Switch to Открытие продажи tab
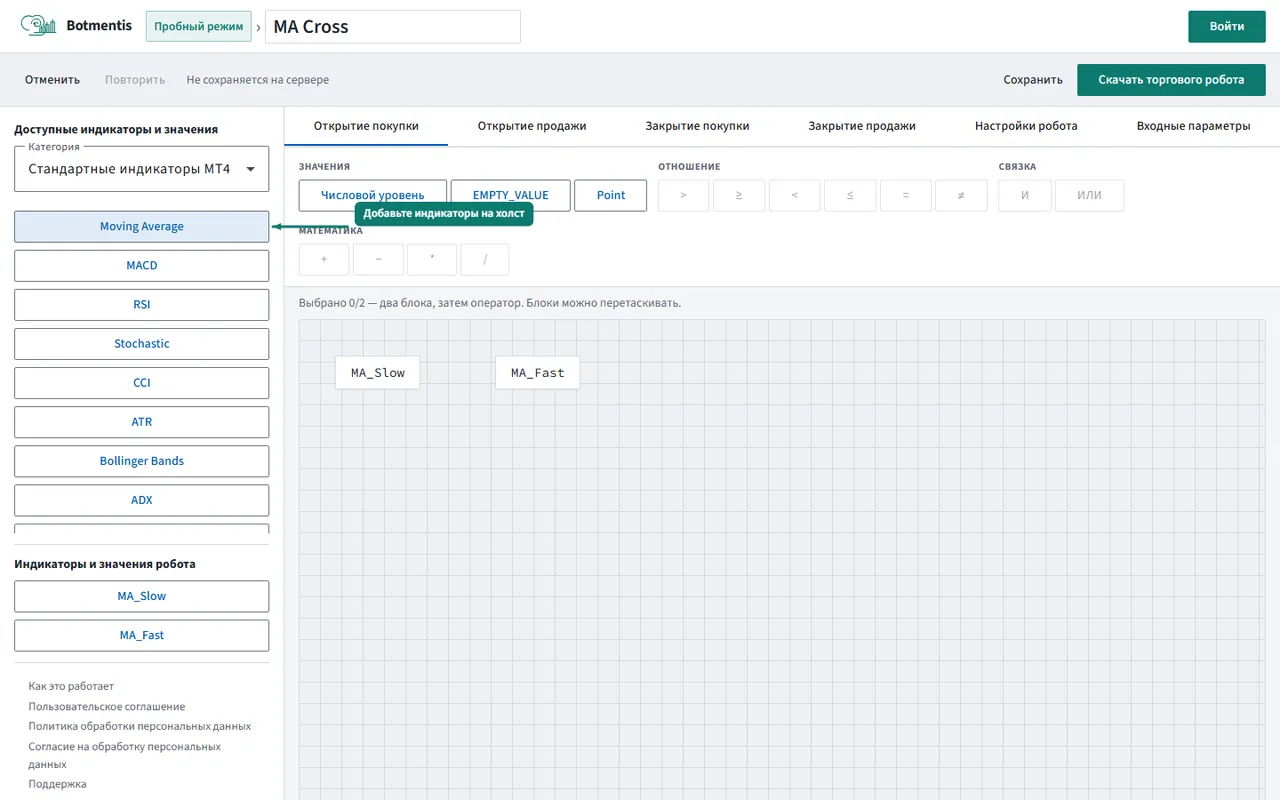This screenshot has height=800, width=1280. click(532, 126)
